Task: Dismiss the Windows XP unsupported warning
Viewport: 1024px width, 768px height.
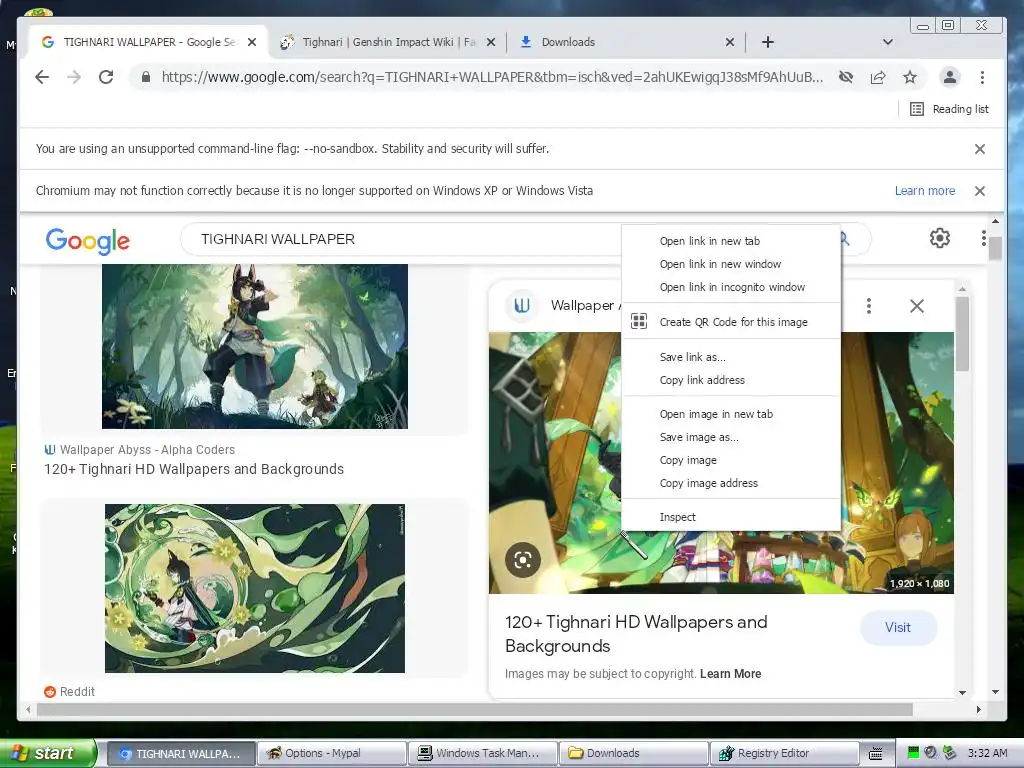Action: coord(980,191)
